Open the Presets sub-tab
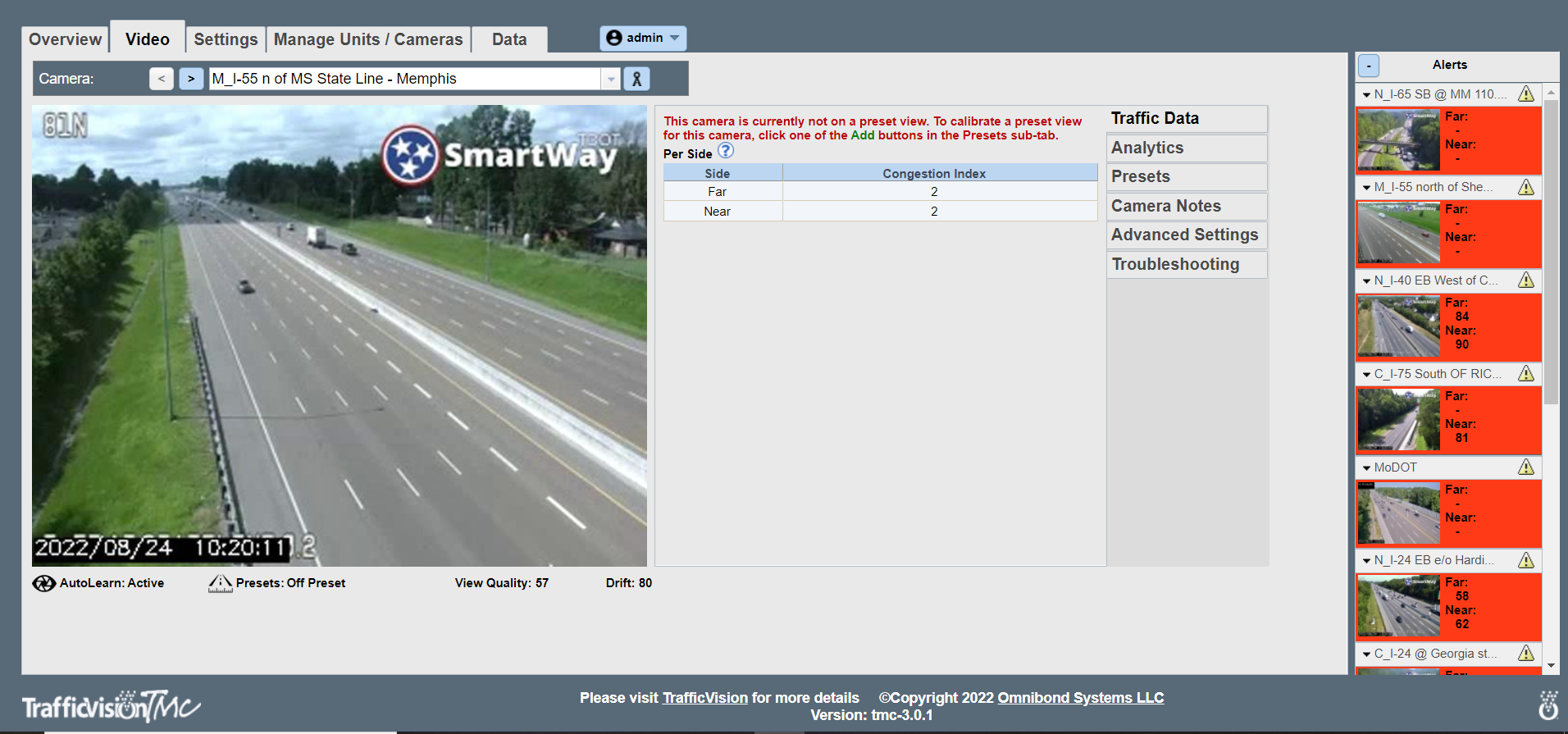This screenshot has height=734, width=1568. tap(1186, 176)
